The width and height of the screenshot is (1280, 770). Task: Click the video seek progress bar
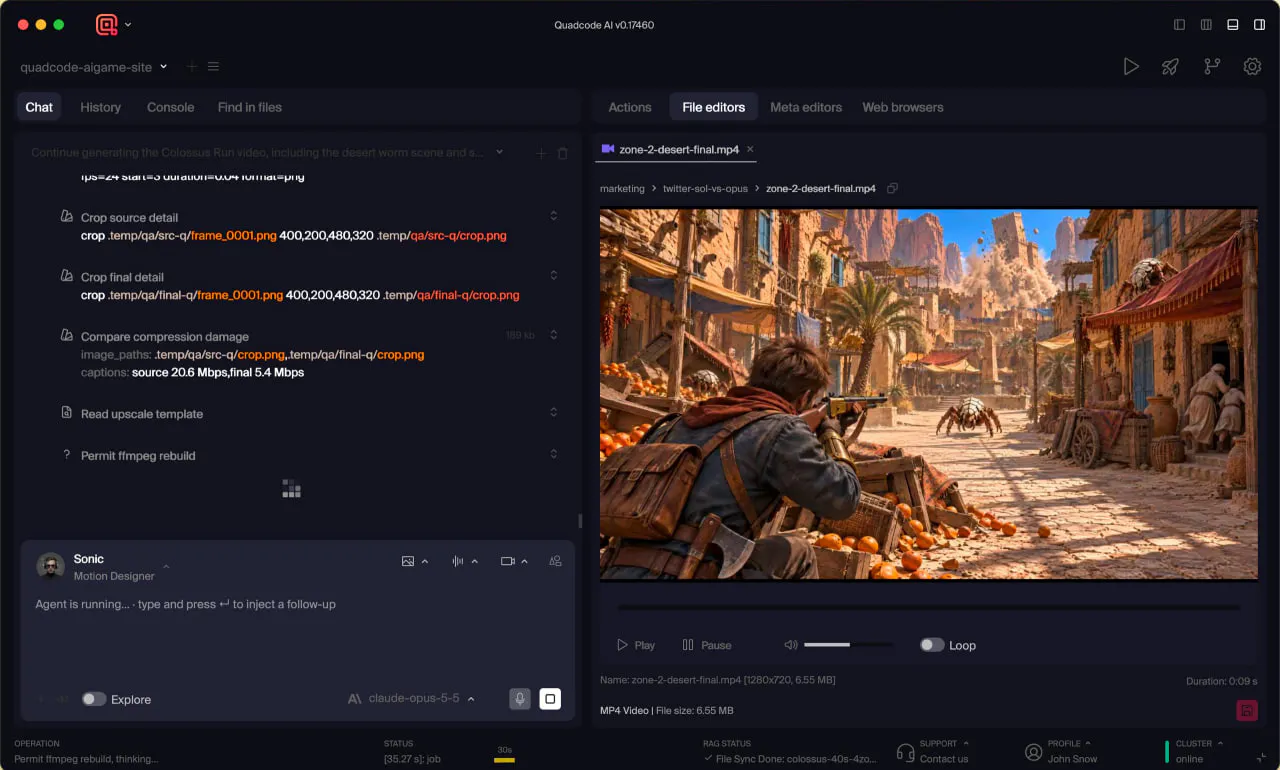tap(929, 607)
